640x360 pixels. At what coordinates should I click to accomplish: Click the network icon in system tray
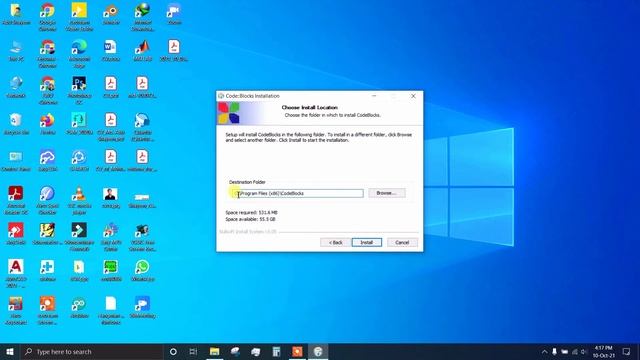575,351
